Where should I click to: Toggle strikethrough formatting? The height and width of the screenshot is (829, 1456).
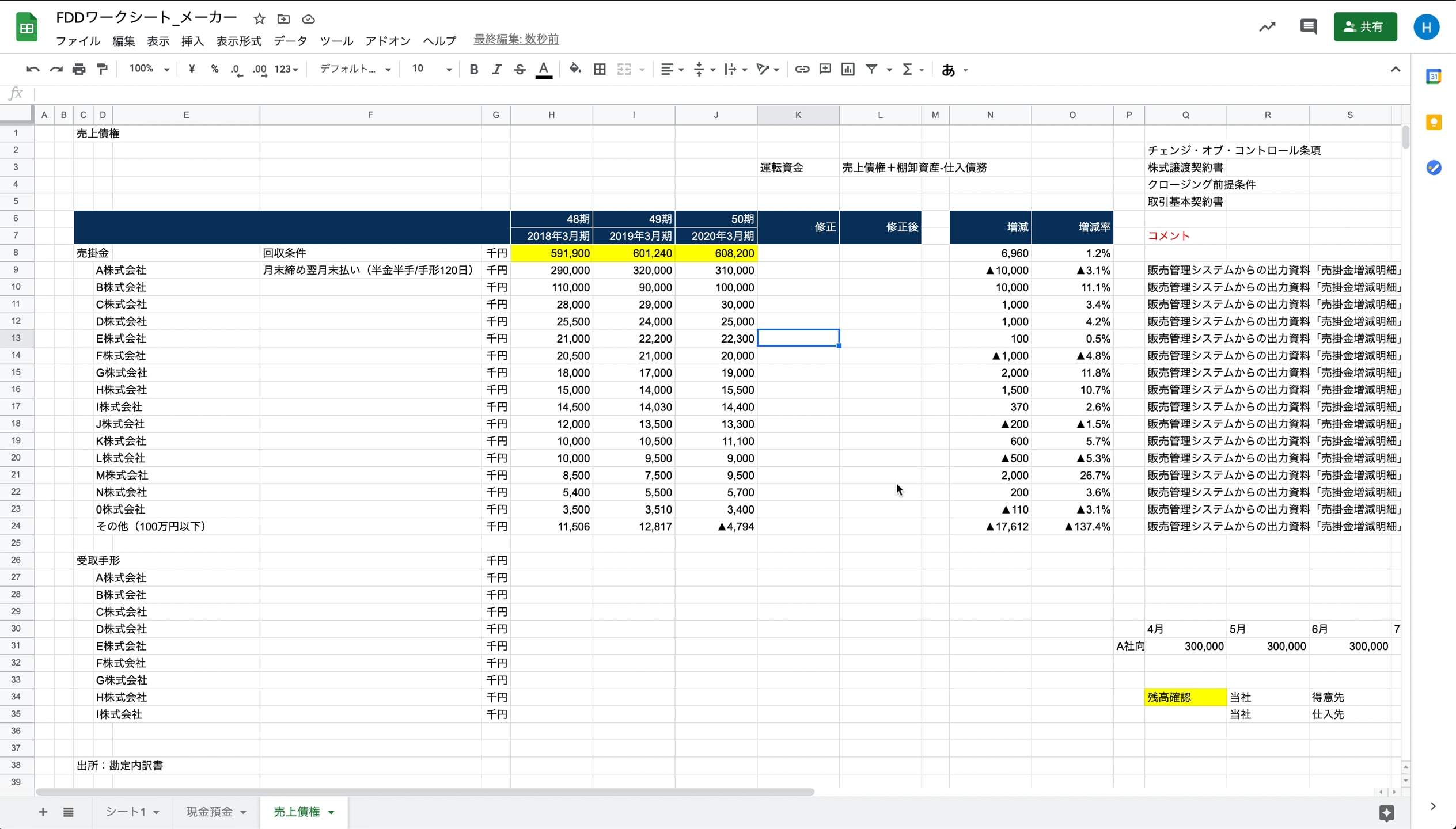click(x=520, y=70)
